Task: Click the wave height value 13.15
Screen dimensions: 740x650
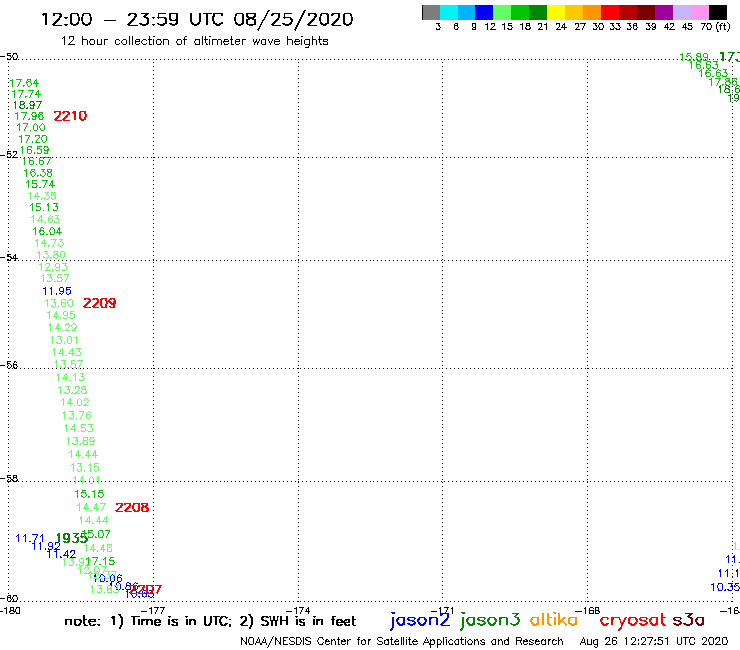Action: (85, 468)
